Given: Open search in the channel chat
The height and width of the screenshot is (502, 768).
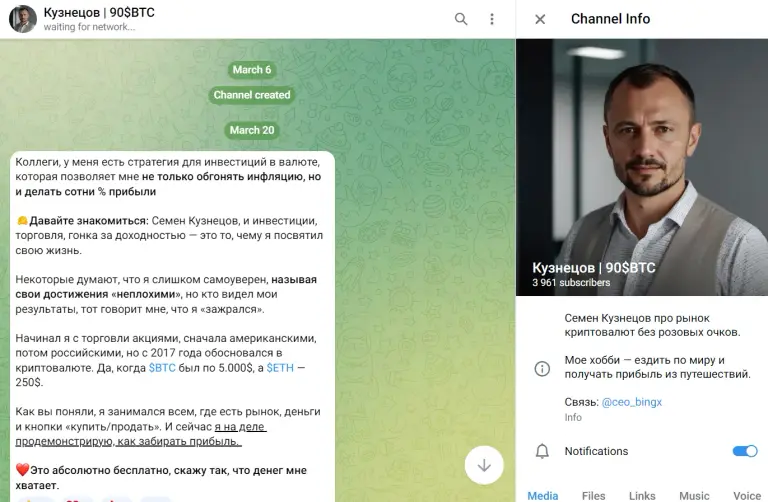Looking at the screenshot, I should (460, 19).
